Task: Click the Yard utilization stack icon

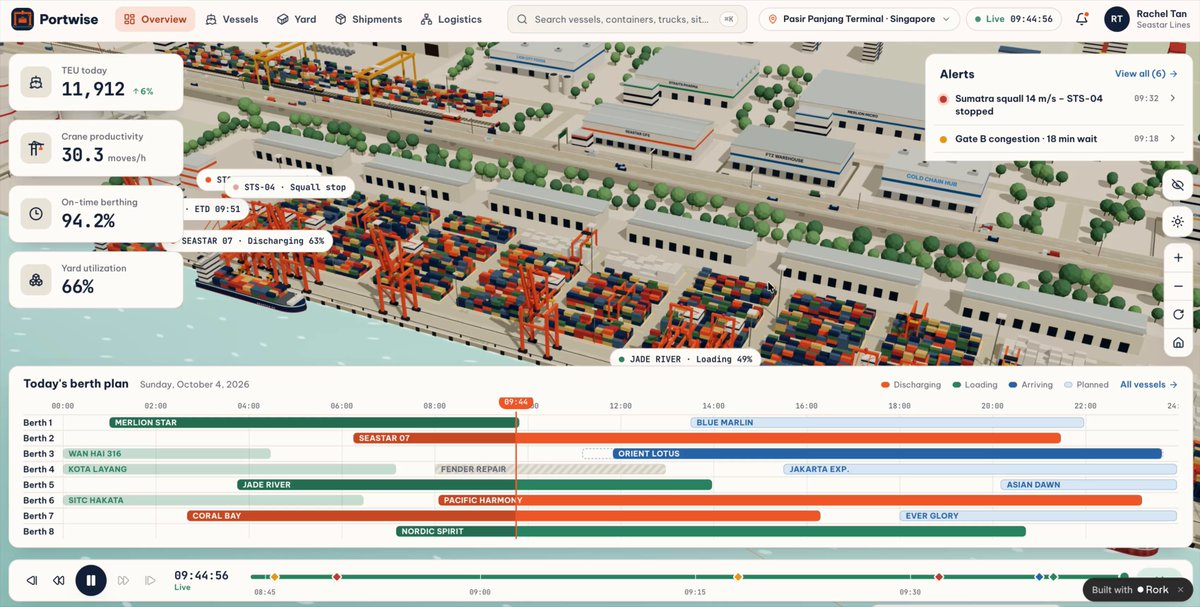Action: pyautogui.click(x=36, y=280)
